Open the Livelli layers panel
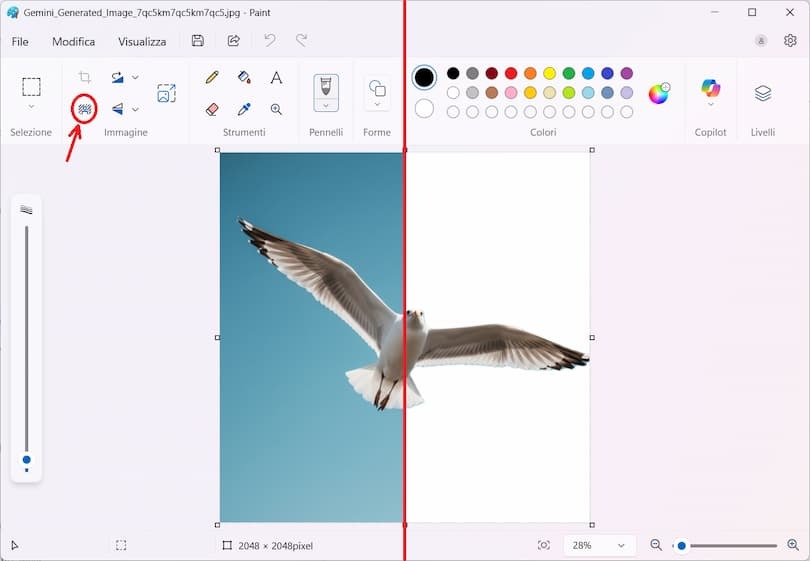Image resolution: width=810 pixels, height=561 pixels. tap(763, 93)
